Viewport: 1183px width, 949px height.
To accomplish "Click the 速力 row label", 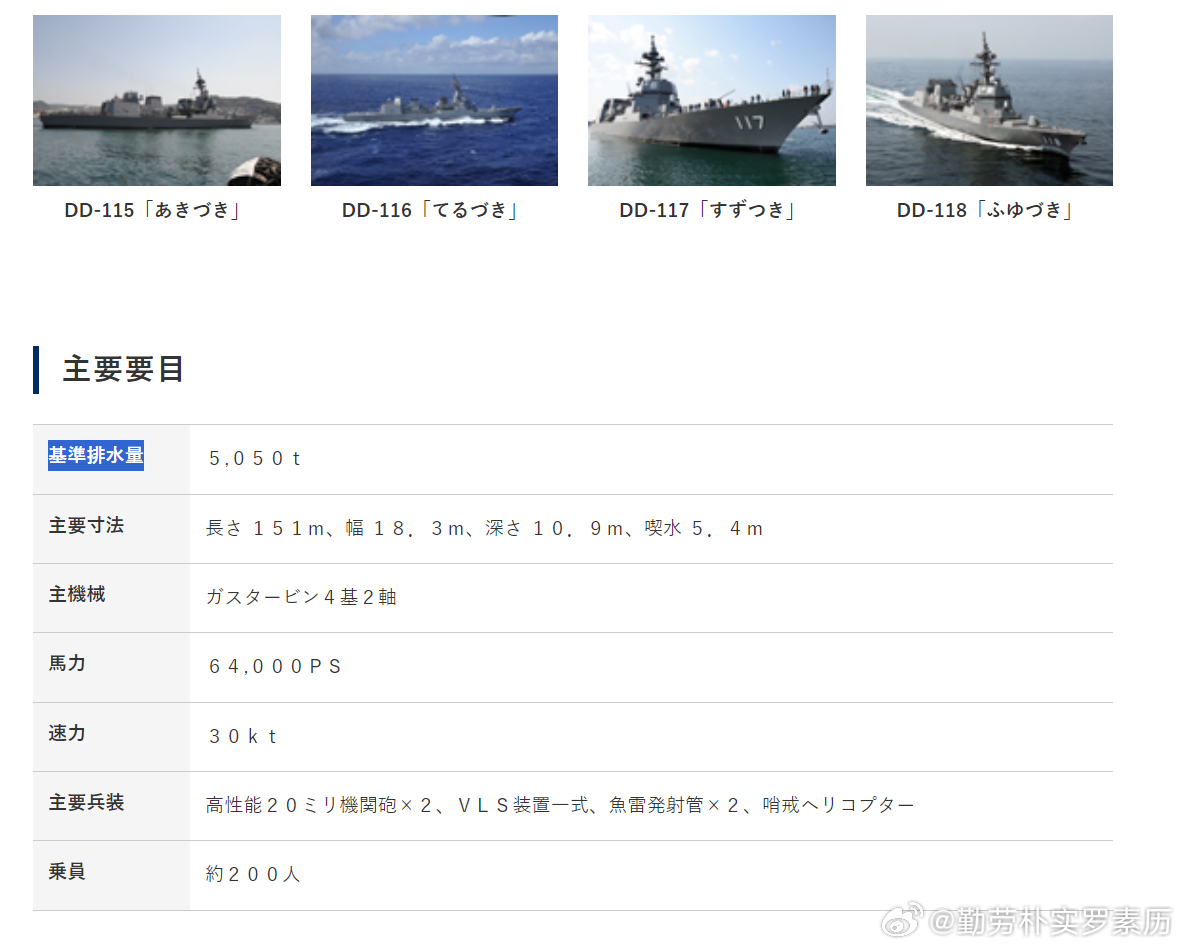I will (x=67, y=732).
